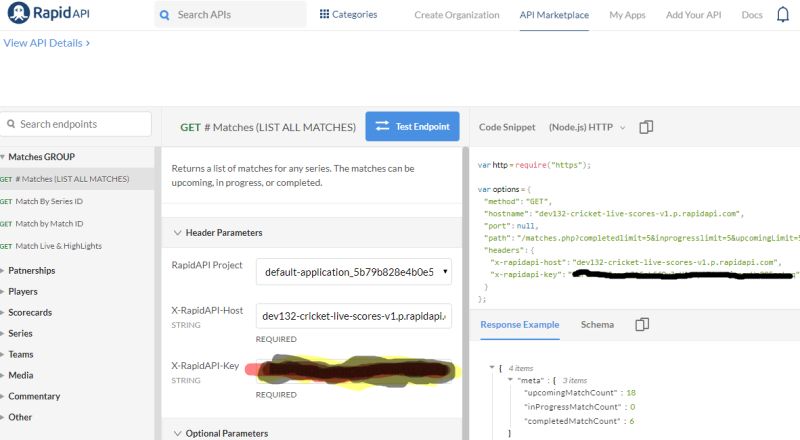Click the X-RapidAPI-Key input field
800x440 pixels.
[x=354, y=371]
